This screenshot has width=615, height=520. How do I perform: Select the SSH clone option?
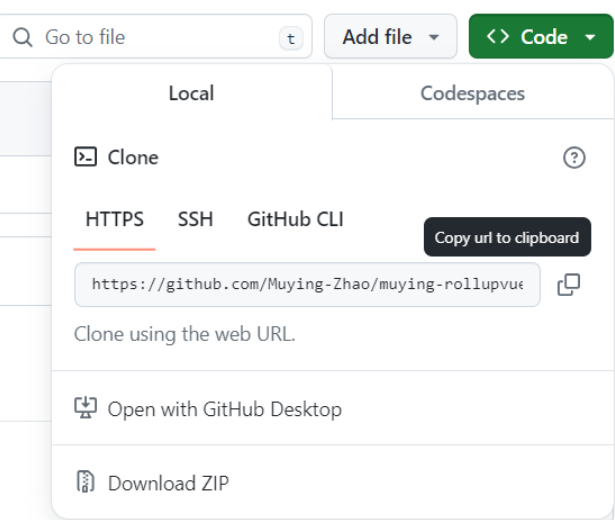195,219
